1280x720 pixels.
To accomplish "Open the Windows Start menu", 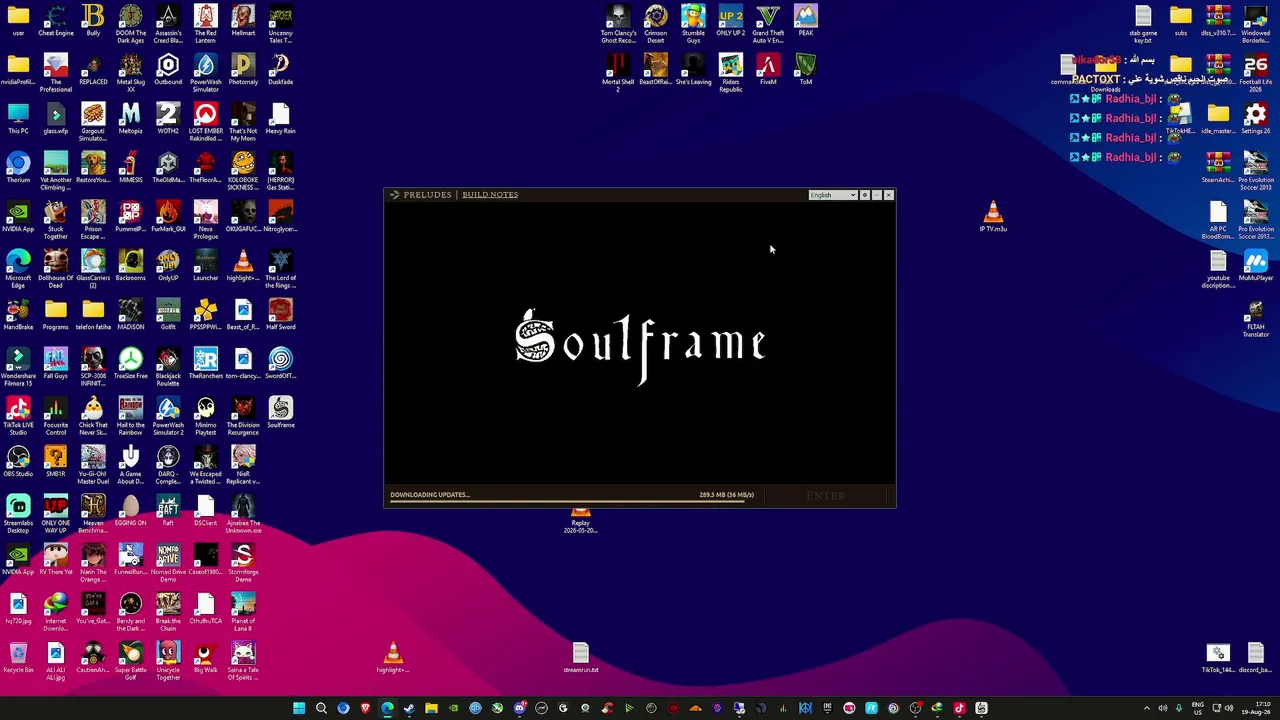I will point(299,708).
